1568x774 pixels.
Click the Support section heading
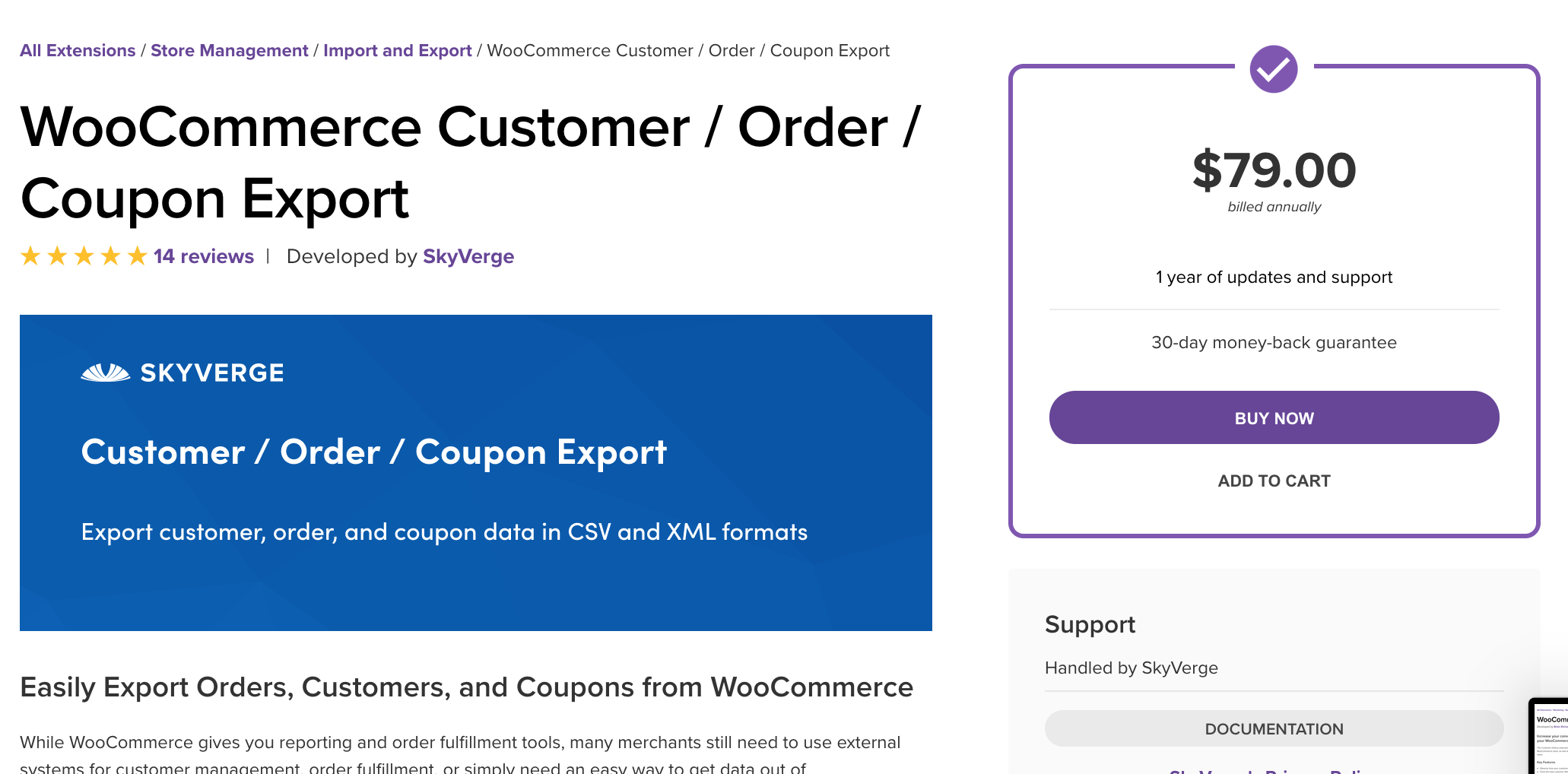(x=1090, y=624)
